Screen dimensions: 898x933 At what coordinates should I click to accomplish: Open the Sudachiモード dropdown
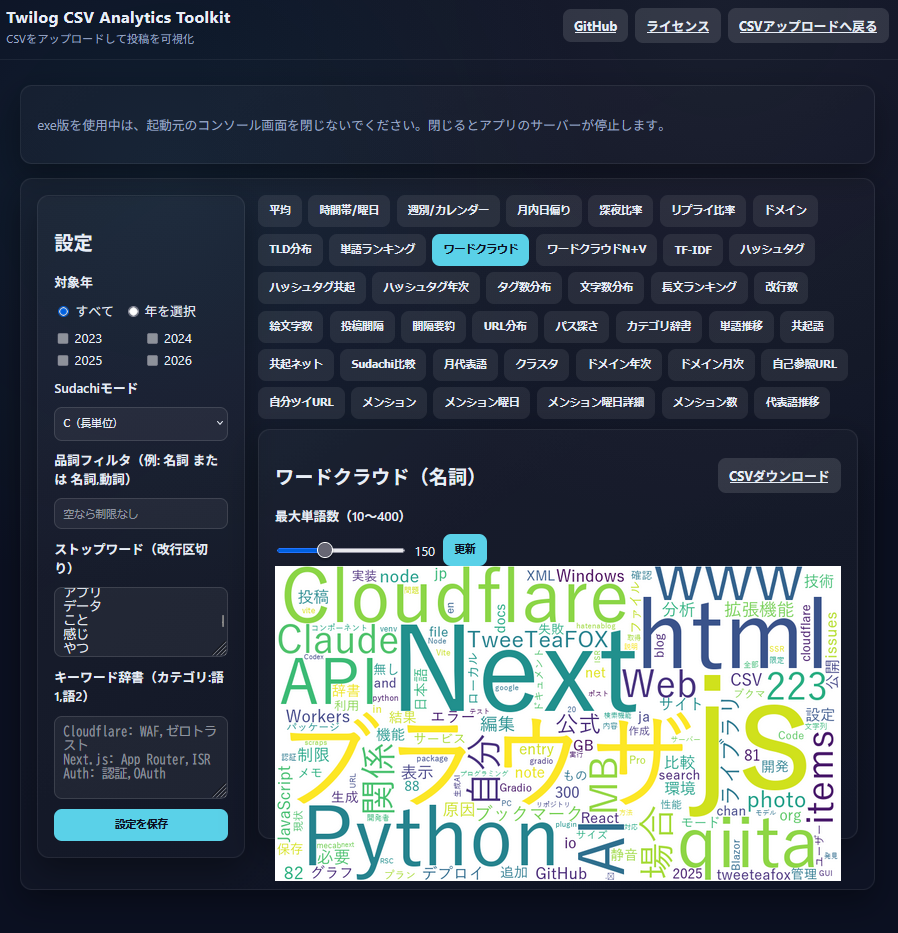[x=141, y=424]
